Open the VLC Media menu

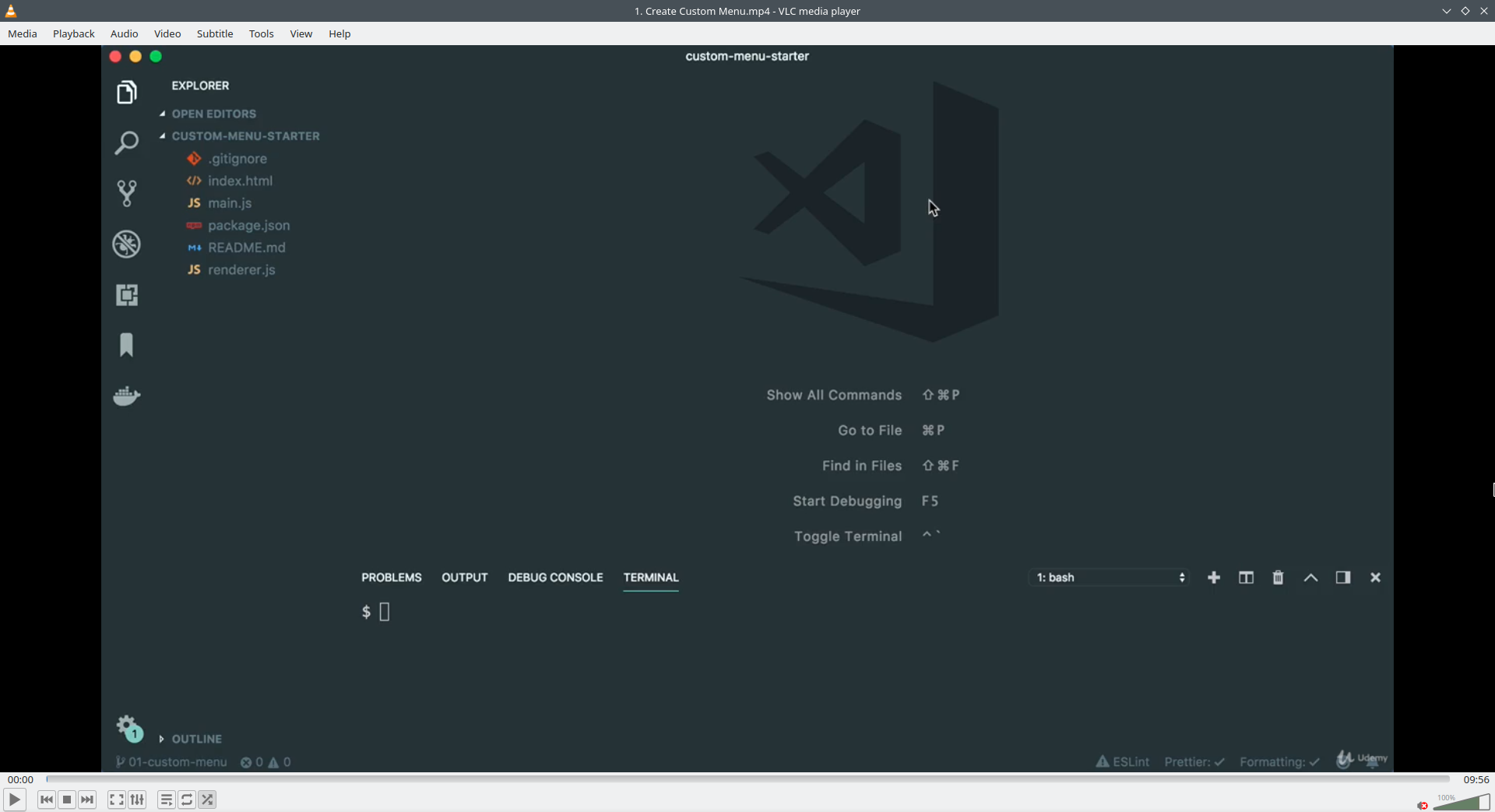click(x=23, y=33)
